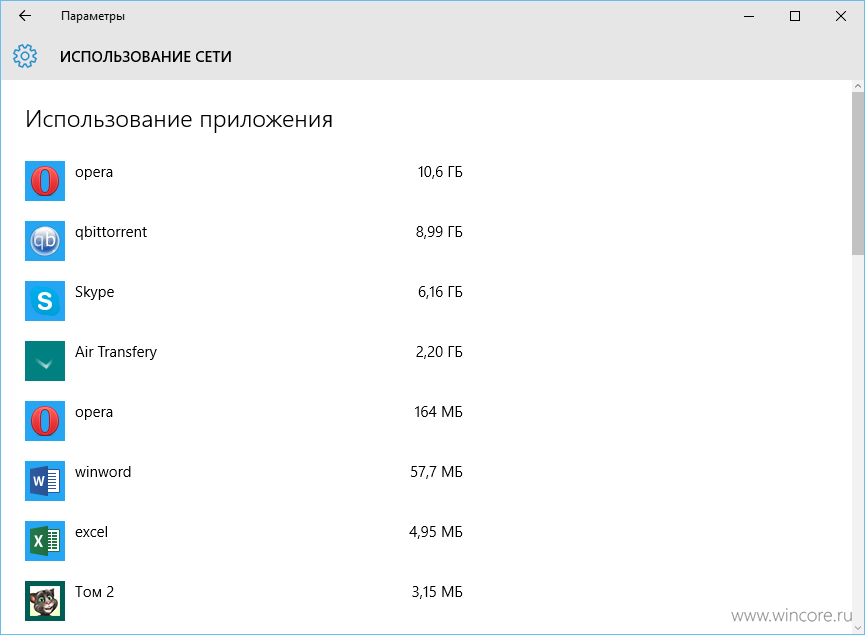Screen dimensions: 865x635
Task: Click the excel 4,95 МБ value
Action: click(x=436, y=532)
